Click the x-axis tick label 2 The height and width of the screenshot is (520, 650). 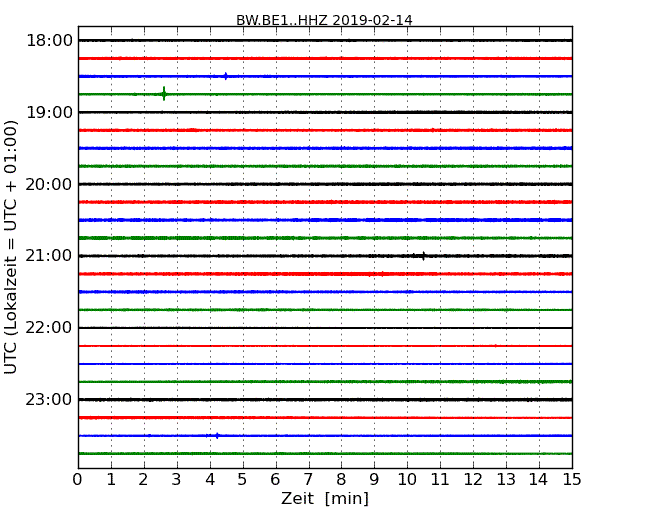point(144,479)
